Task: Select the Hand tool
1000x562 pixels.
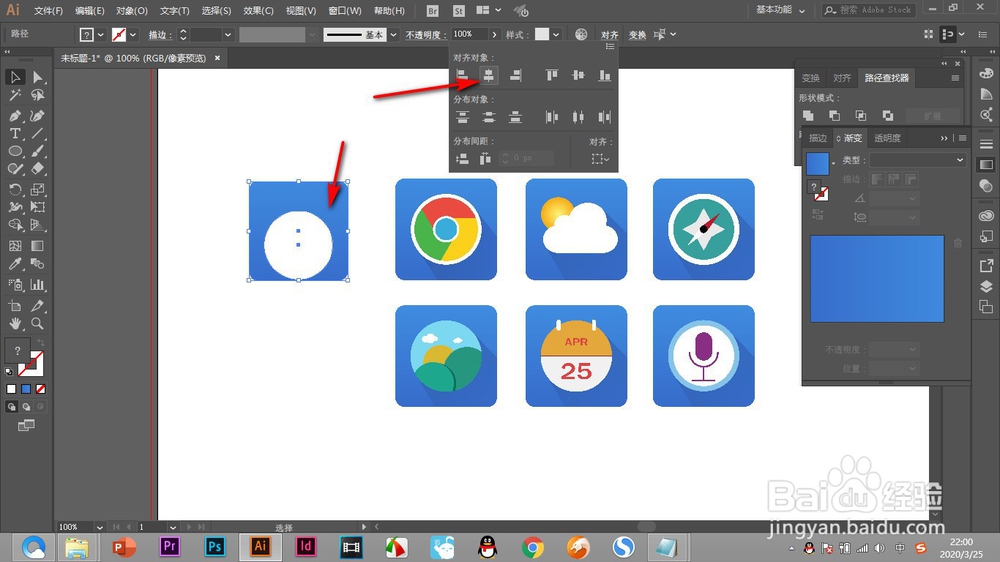Action: click(15, 323)
